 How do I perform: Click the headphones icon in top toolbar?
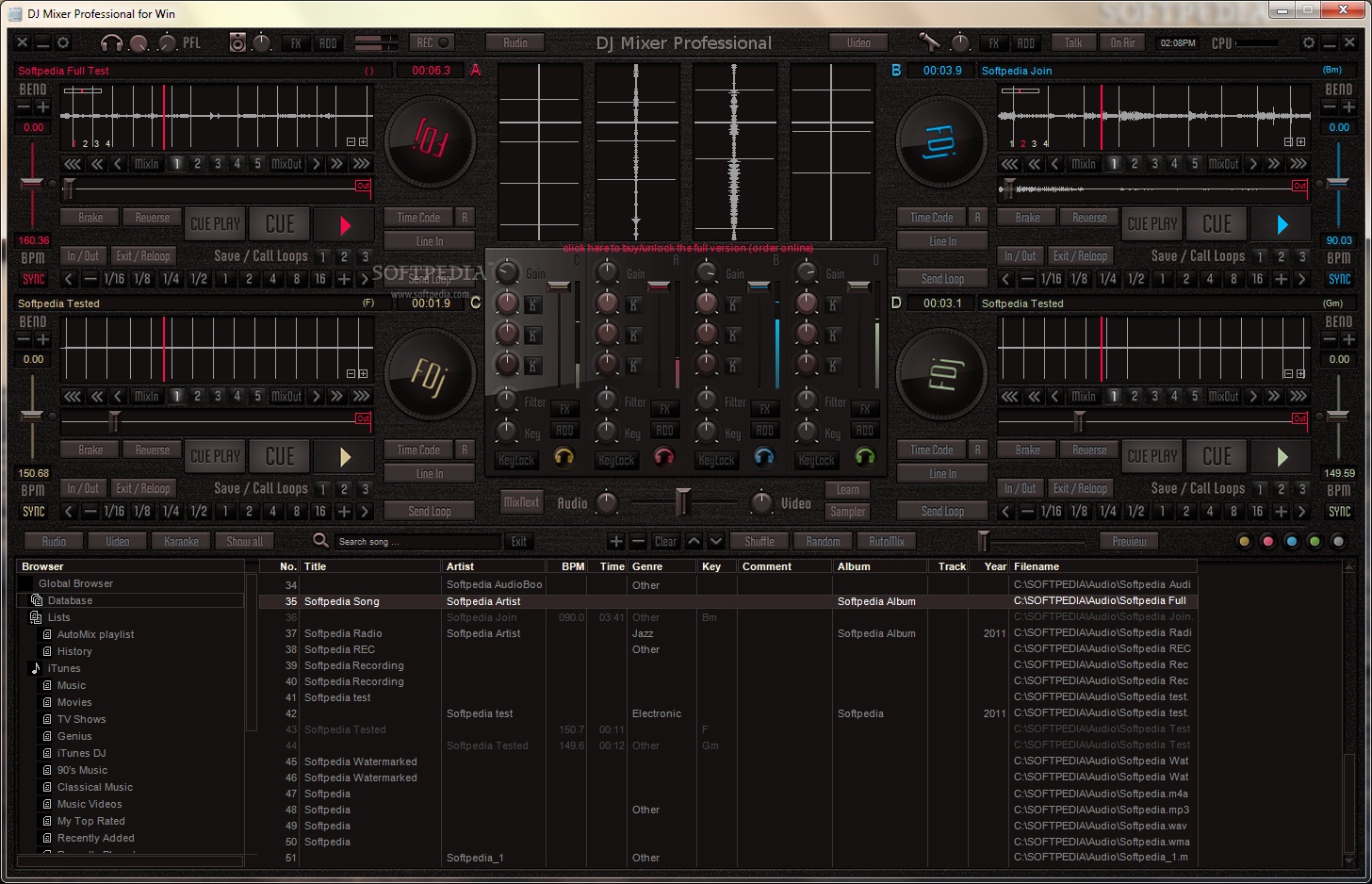click(x=111, y=43)
